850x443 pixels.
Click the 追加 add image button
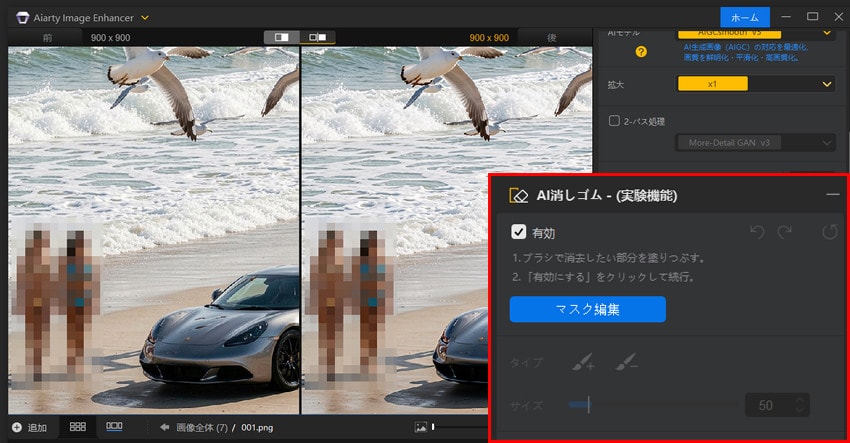30,428
